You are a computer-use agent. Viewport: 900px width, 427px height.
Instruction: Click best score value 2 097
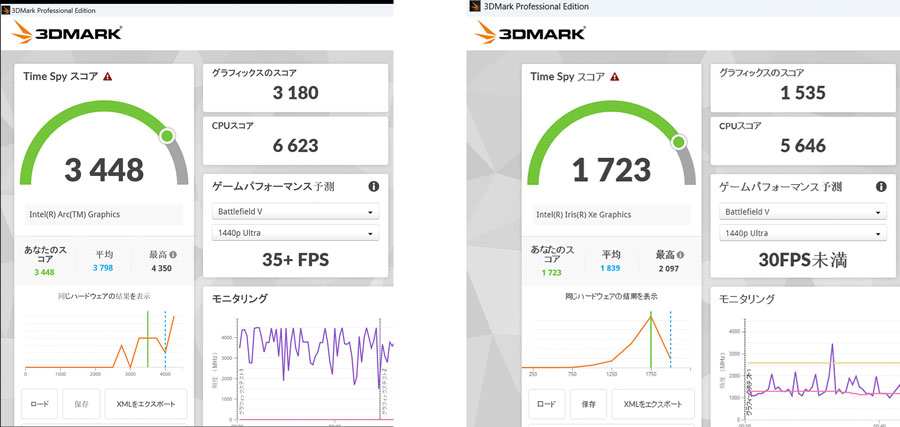coord(668,268)
